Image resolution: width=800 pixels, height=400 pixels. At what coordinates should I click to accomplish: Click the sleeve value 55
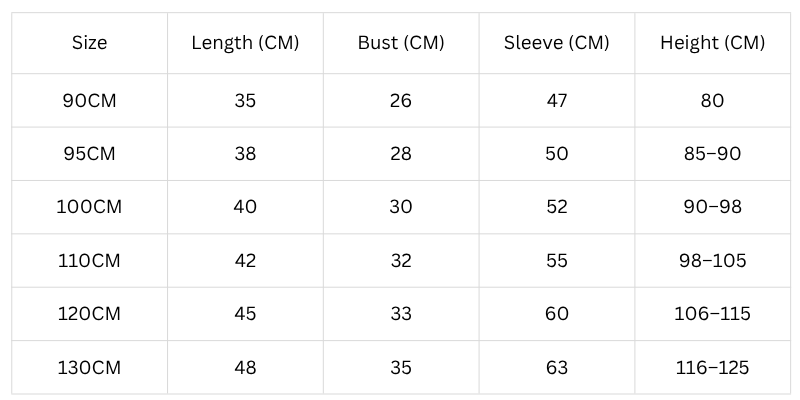pos(556,260)
